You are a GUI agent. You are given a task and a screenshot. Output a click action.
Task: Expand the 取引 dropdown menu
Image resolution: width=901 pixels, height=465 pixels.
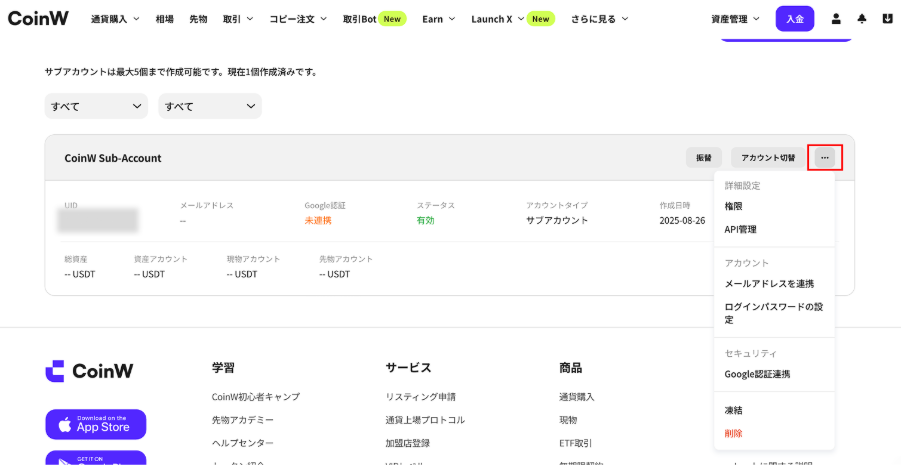tap(238, 19)
